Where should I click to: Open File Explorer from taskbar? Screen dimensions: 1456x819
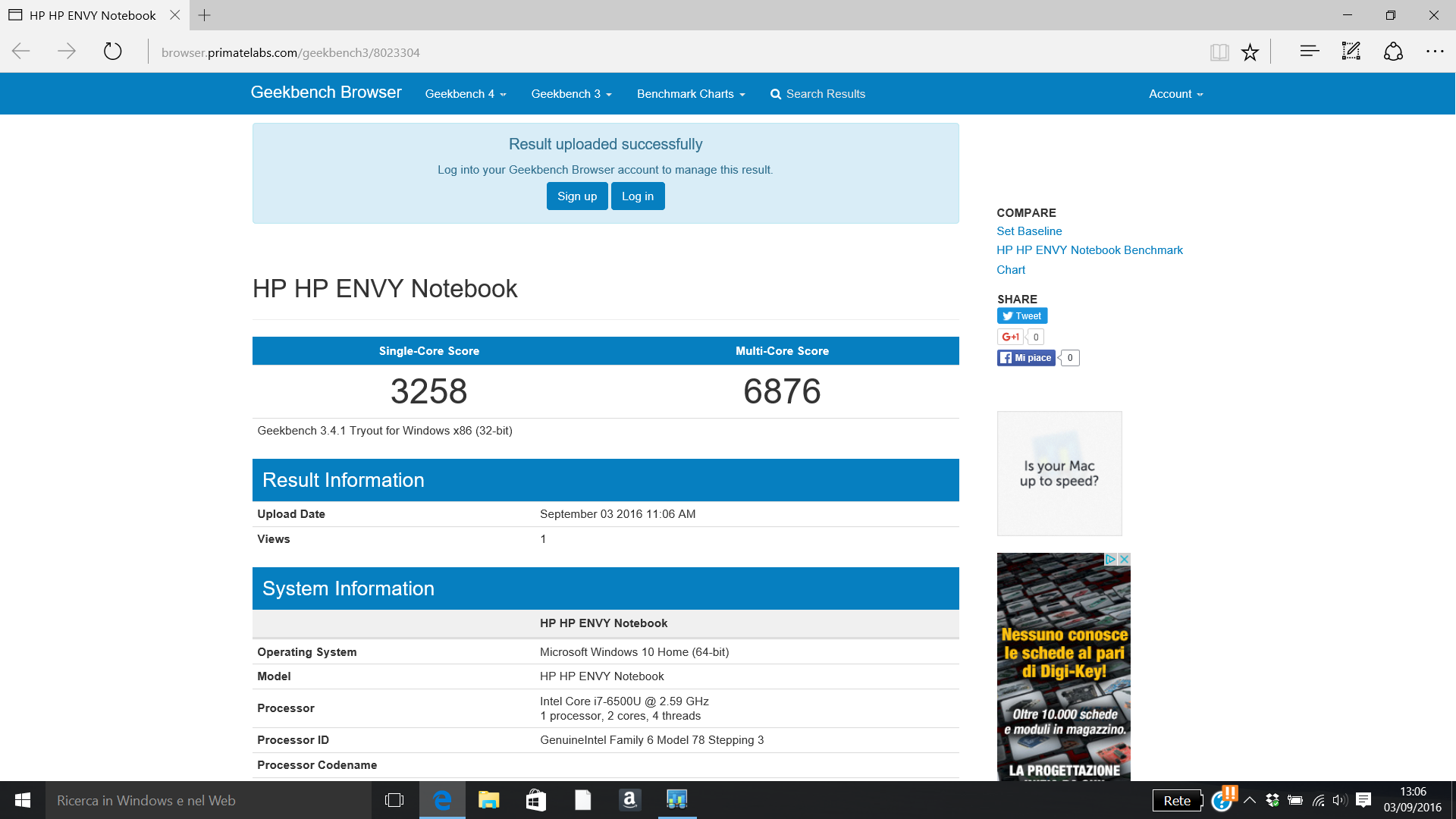click(x=489, y=800)
